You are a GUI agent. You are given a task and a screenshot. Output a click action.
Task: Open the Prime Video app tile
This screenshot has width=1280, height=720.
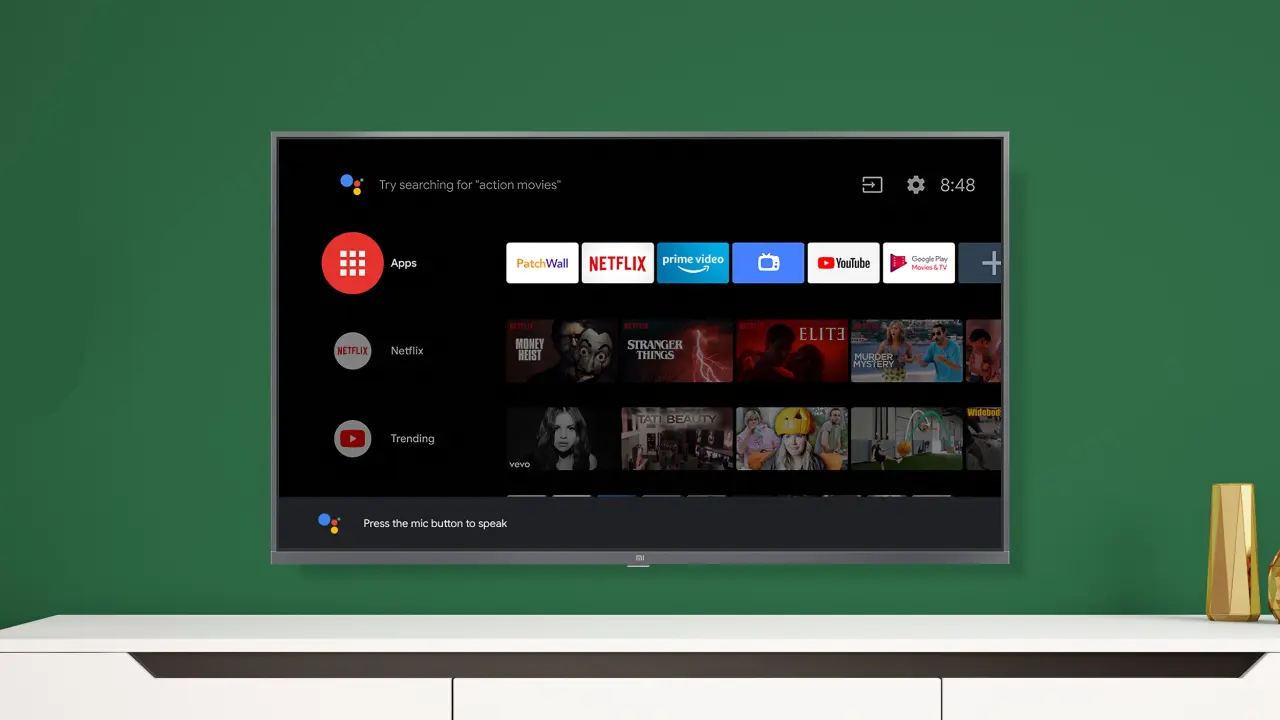[693, 263]
